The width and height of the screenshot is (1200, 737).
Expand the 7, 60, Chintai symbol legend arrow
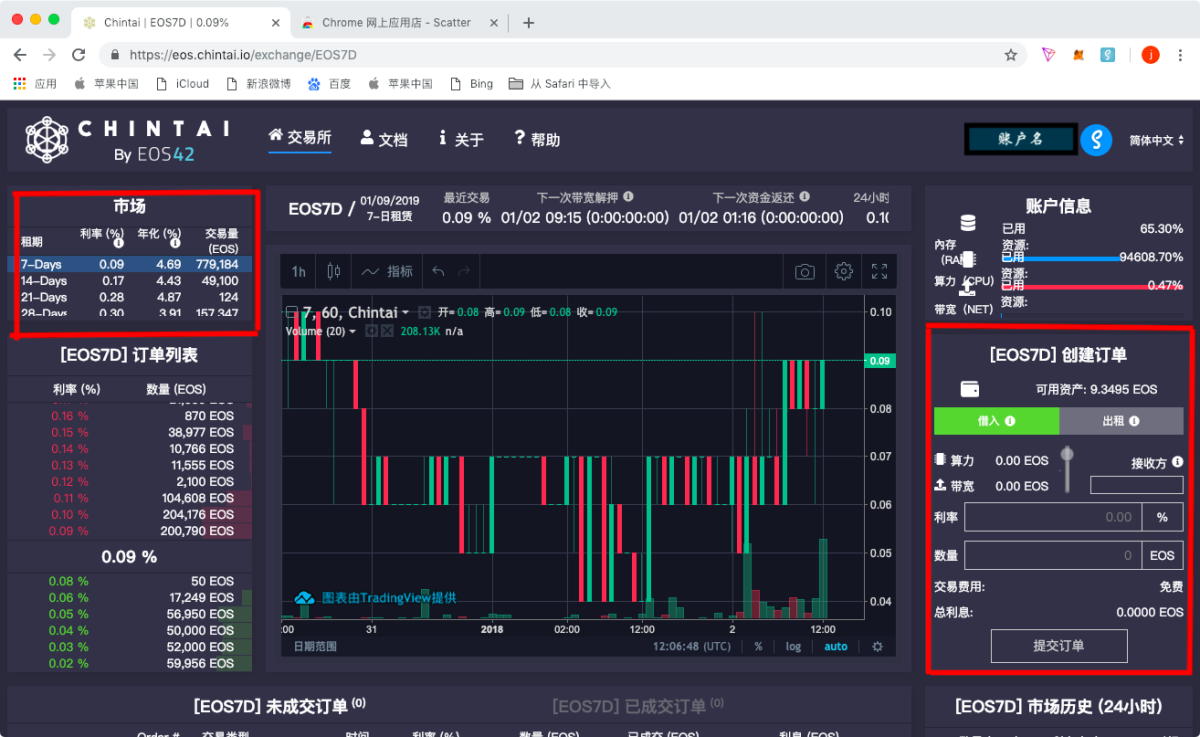tap(406, 313)
